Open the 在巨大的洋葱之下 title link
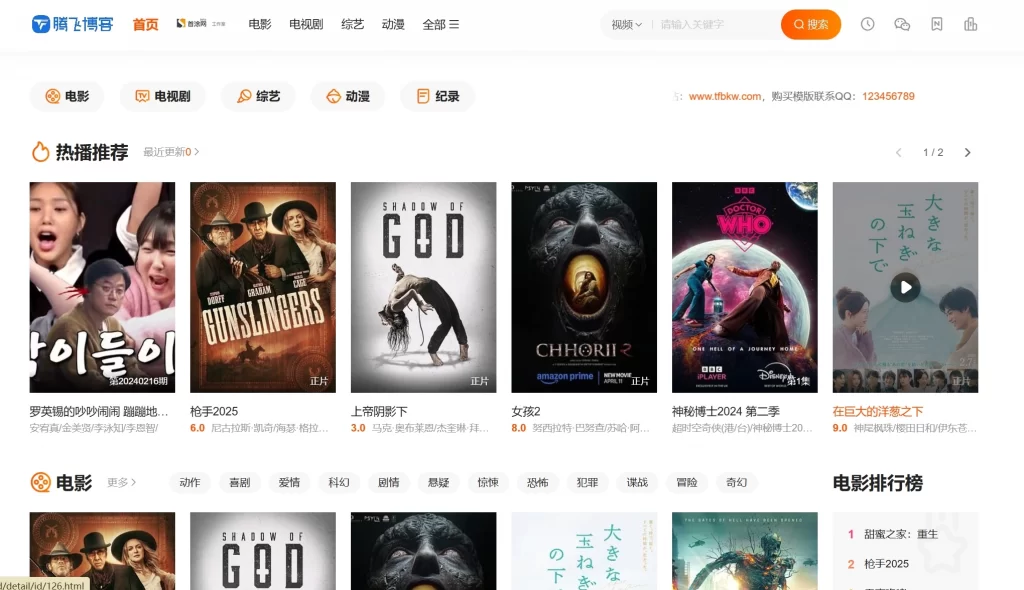Screen dimensions: 1024x590 (x=878, y=411)
